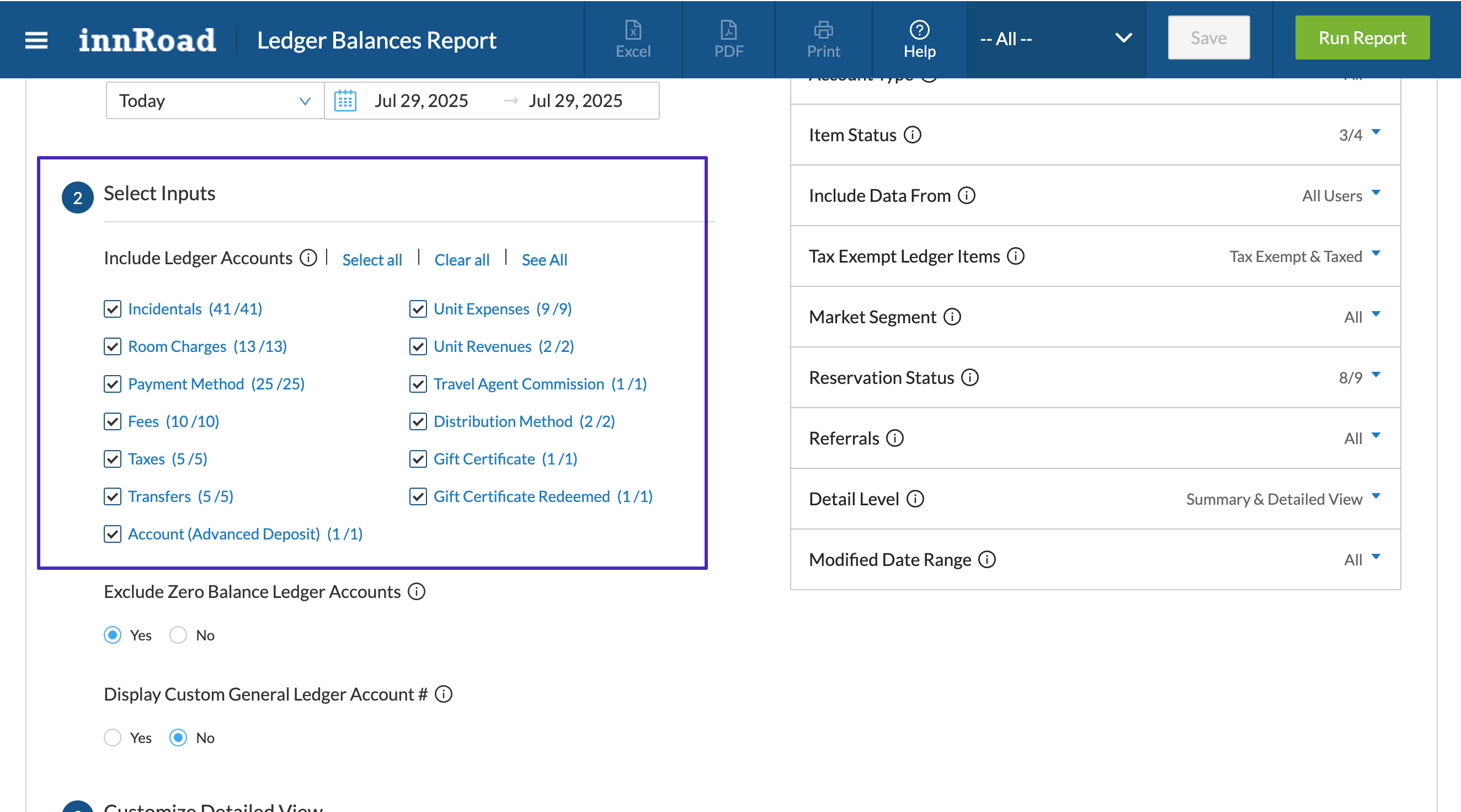1461x812 pixels.
Task: Show info tooltip for Item Status
Action: [912, 135]
